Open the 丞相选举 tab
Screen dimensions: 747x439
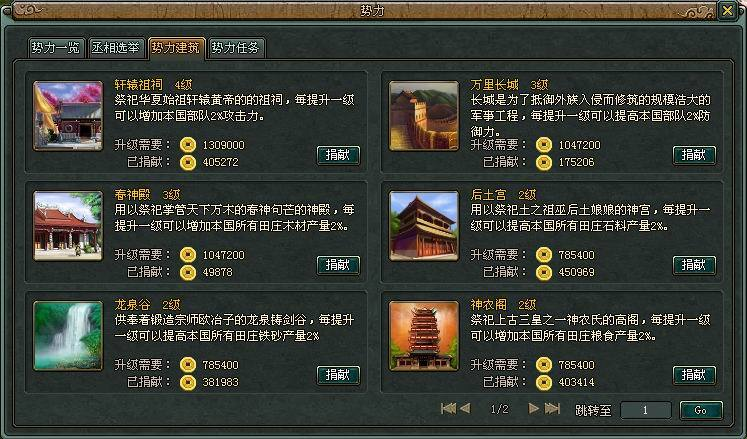click(116, 48)
